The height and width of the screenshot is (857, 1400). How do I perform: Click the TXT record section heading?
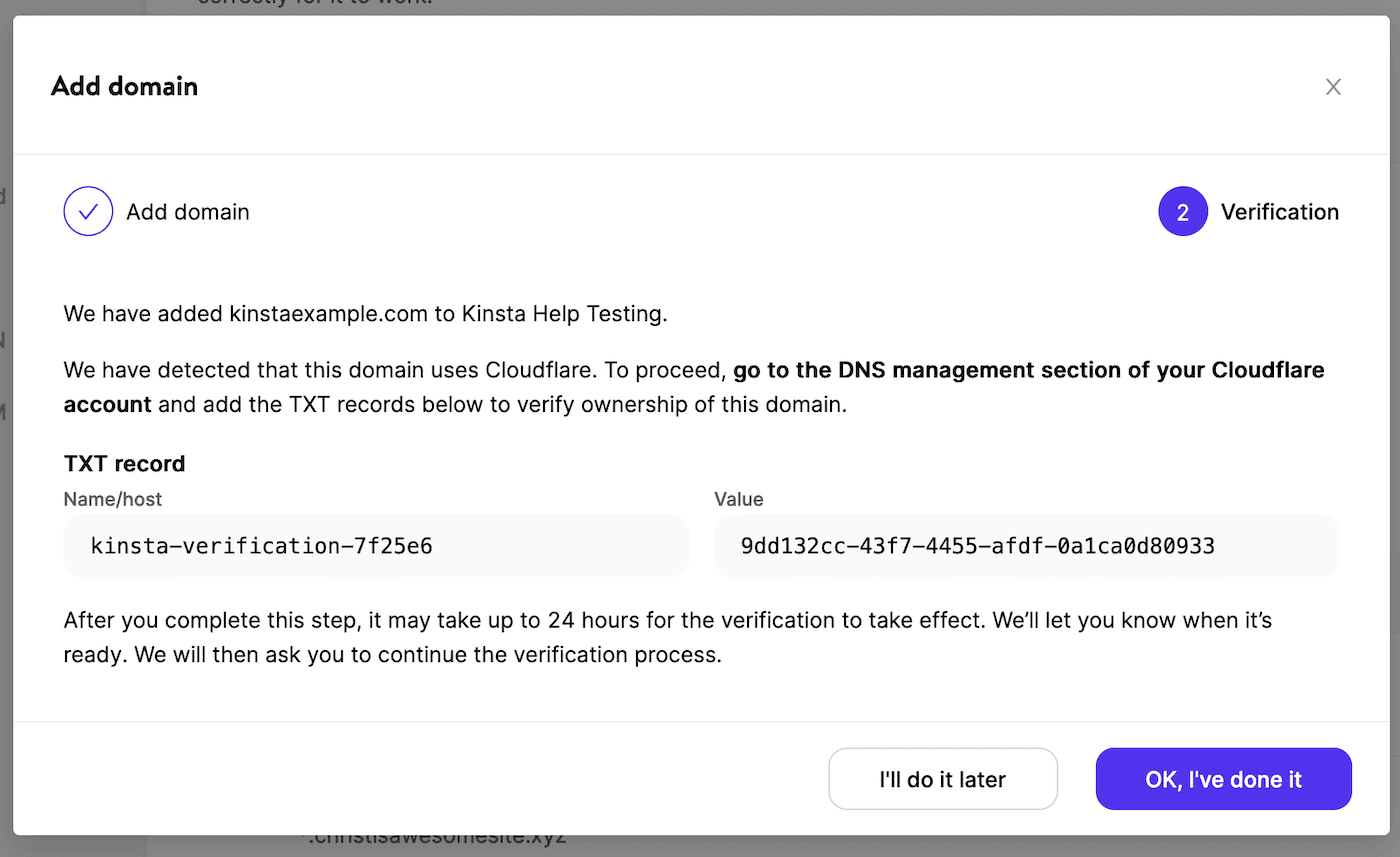[x=124, y=463]
